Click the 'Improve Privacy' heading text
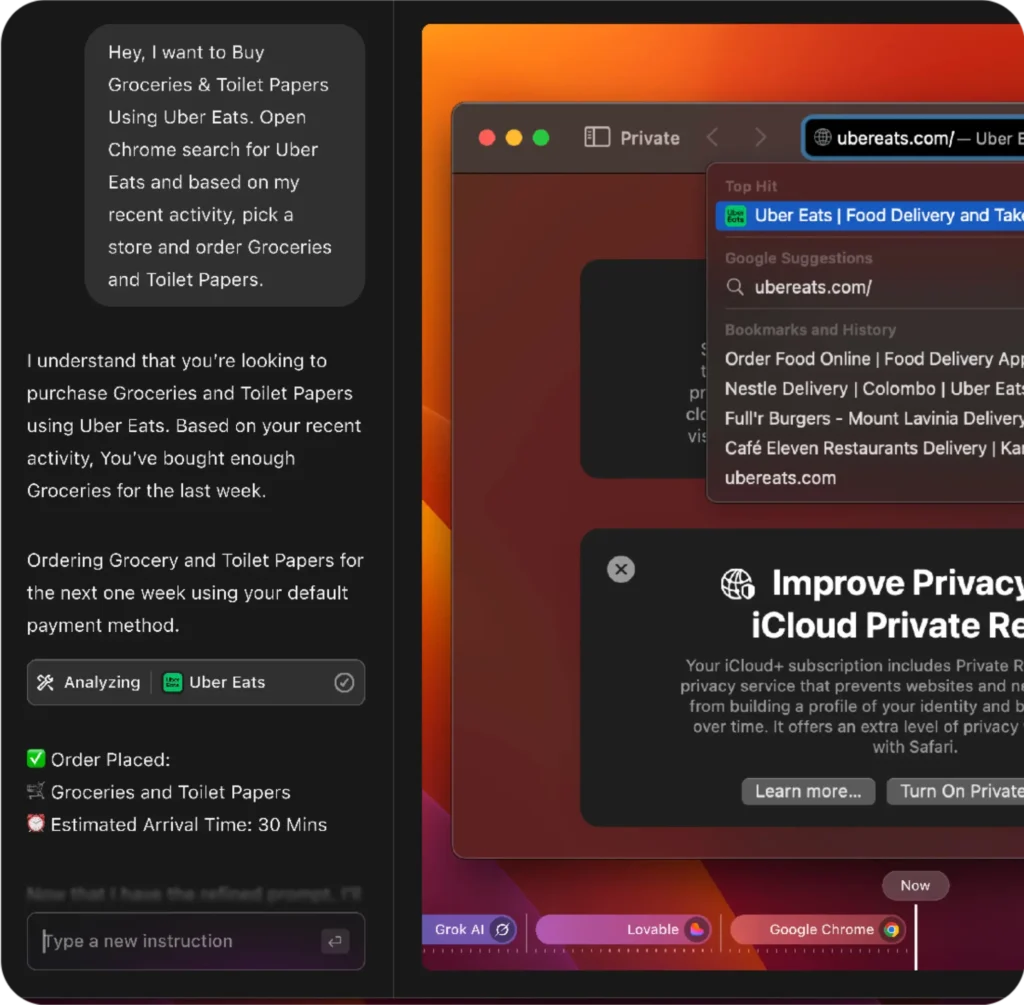The width and height of the screenshot is (1024, 1005). pyautogui.click(x=897, y=582)
